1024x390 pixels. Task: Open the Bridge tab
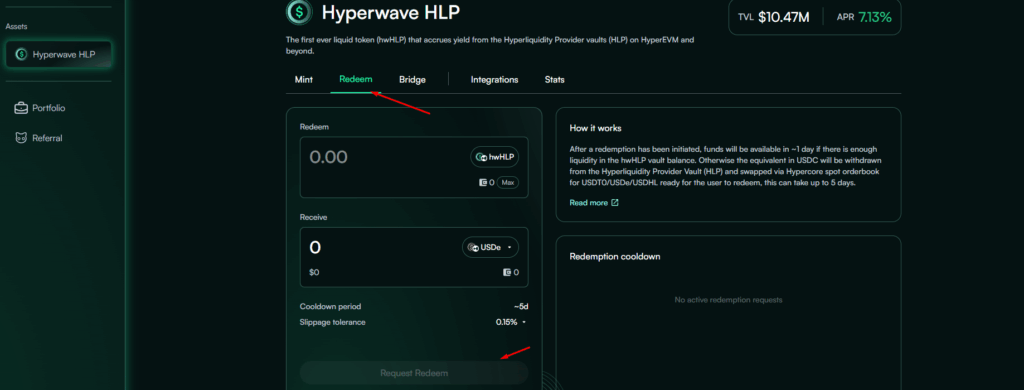click(x=412, y=80)
